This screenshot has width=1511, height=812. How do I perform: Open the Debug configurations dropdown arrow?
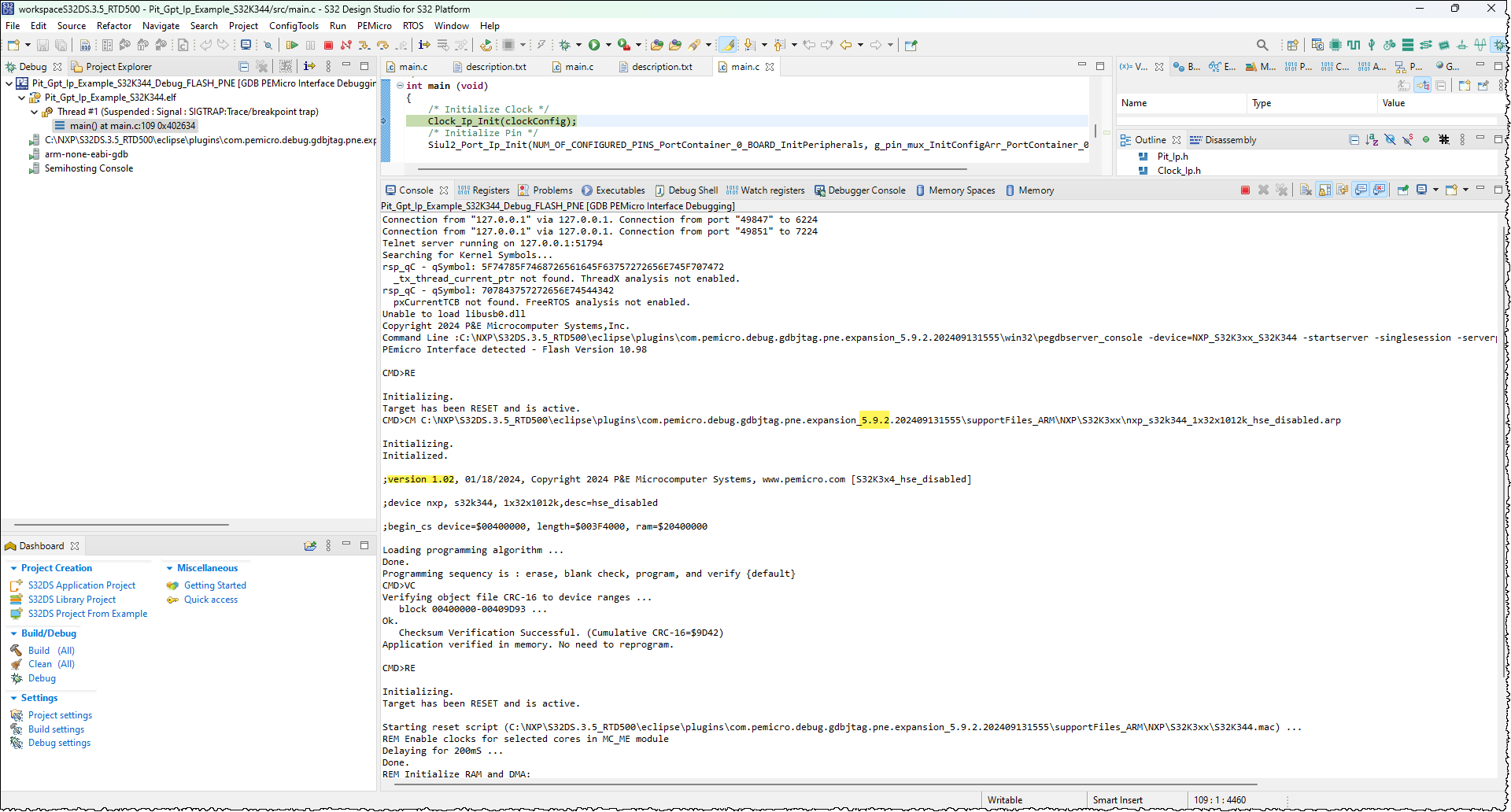(x=578, y=45)
